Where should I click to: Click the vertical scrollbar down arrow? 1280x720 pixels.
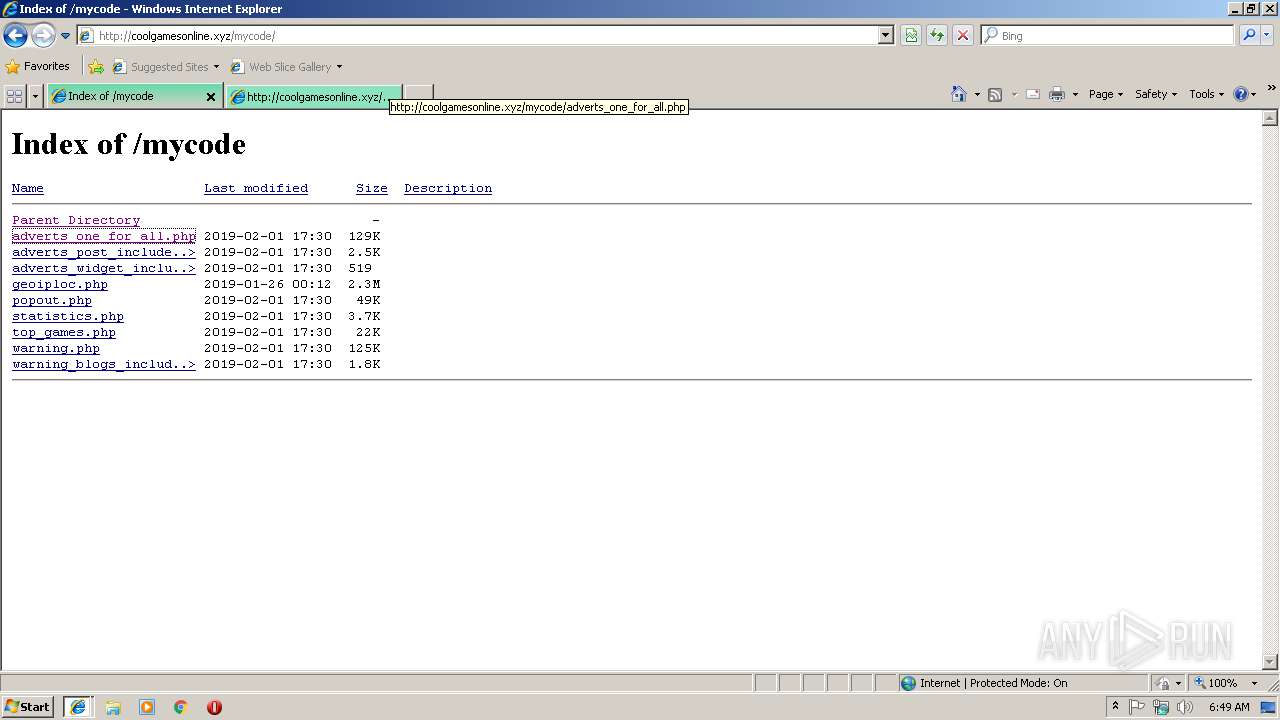click(x=1270, y=662)
